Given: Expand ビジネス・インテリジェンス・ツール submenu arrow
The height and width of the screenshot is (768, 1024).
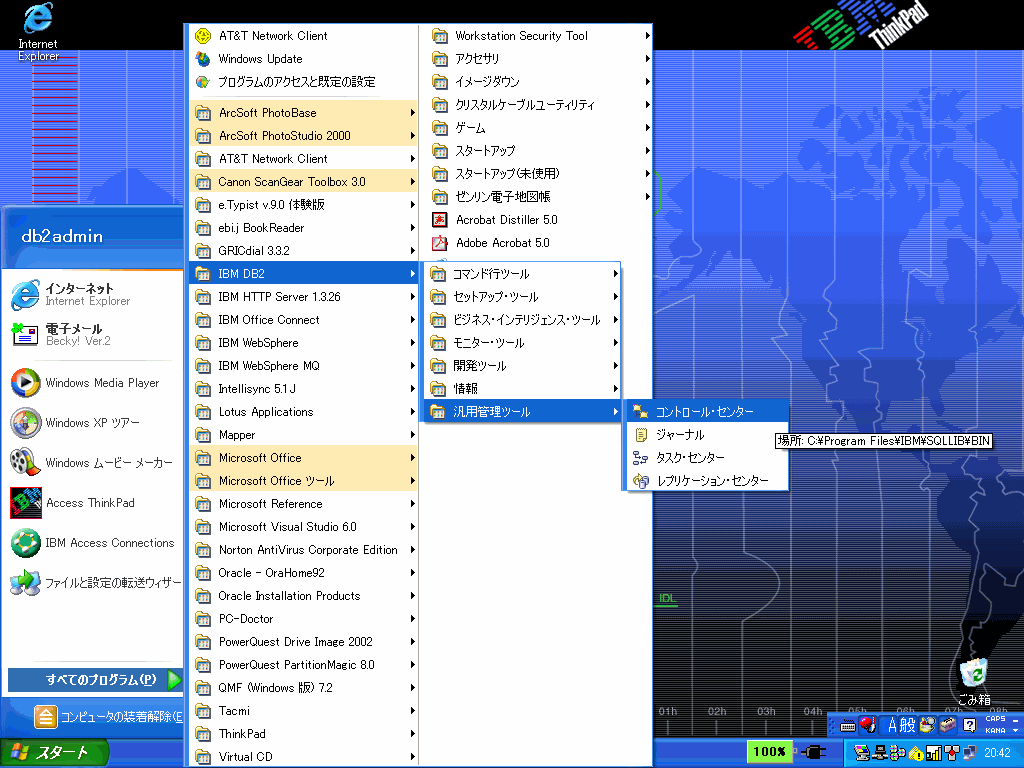Looking at the screenshot, I should 615,319.
